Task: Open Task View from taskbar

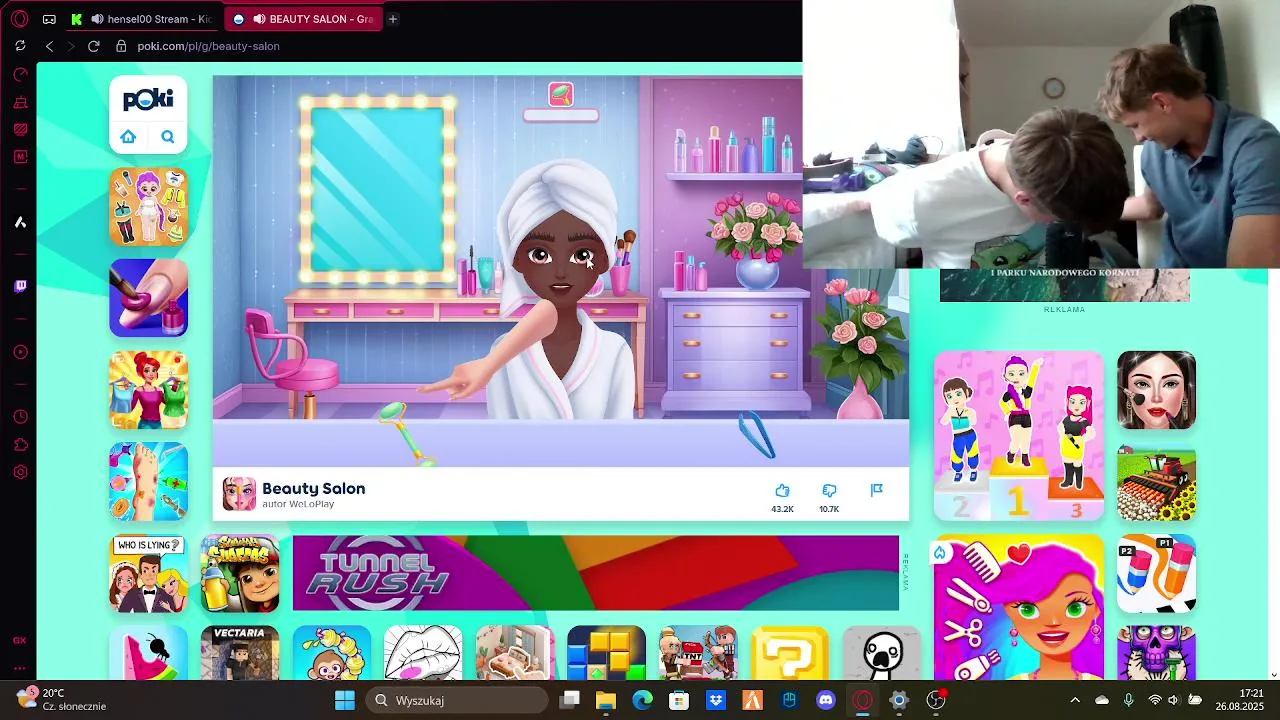Action: pos(569,700)
